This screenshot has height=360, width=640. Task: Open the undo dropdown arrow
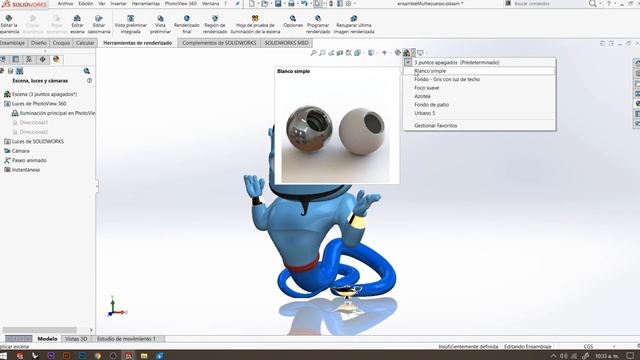(x=310, y=4)
